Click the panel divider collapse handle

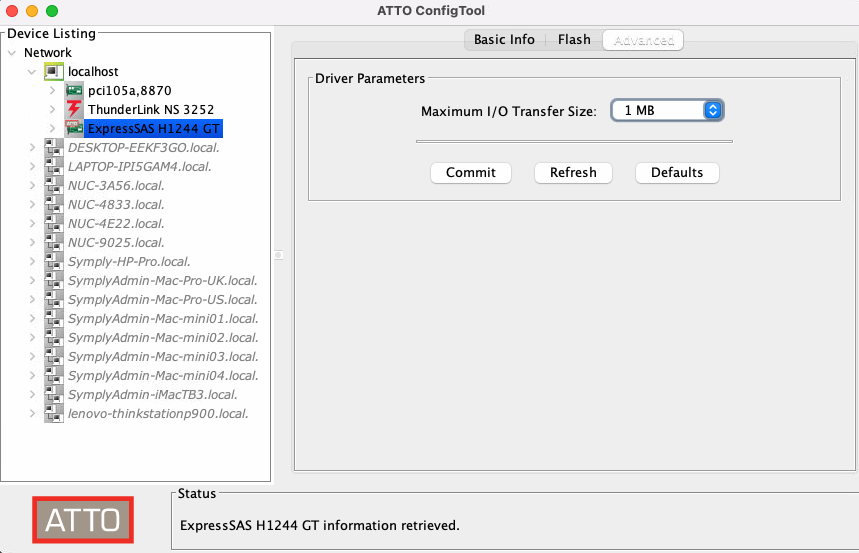click(x=278, y=255)
